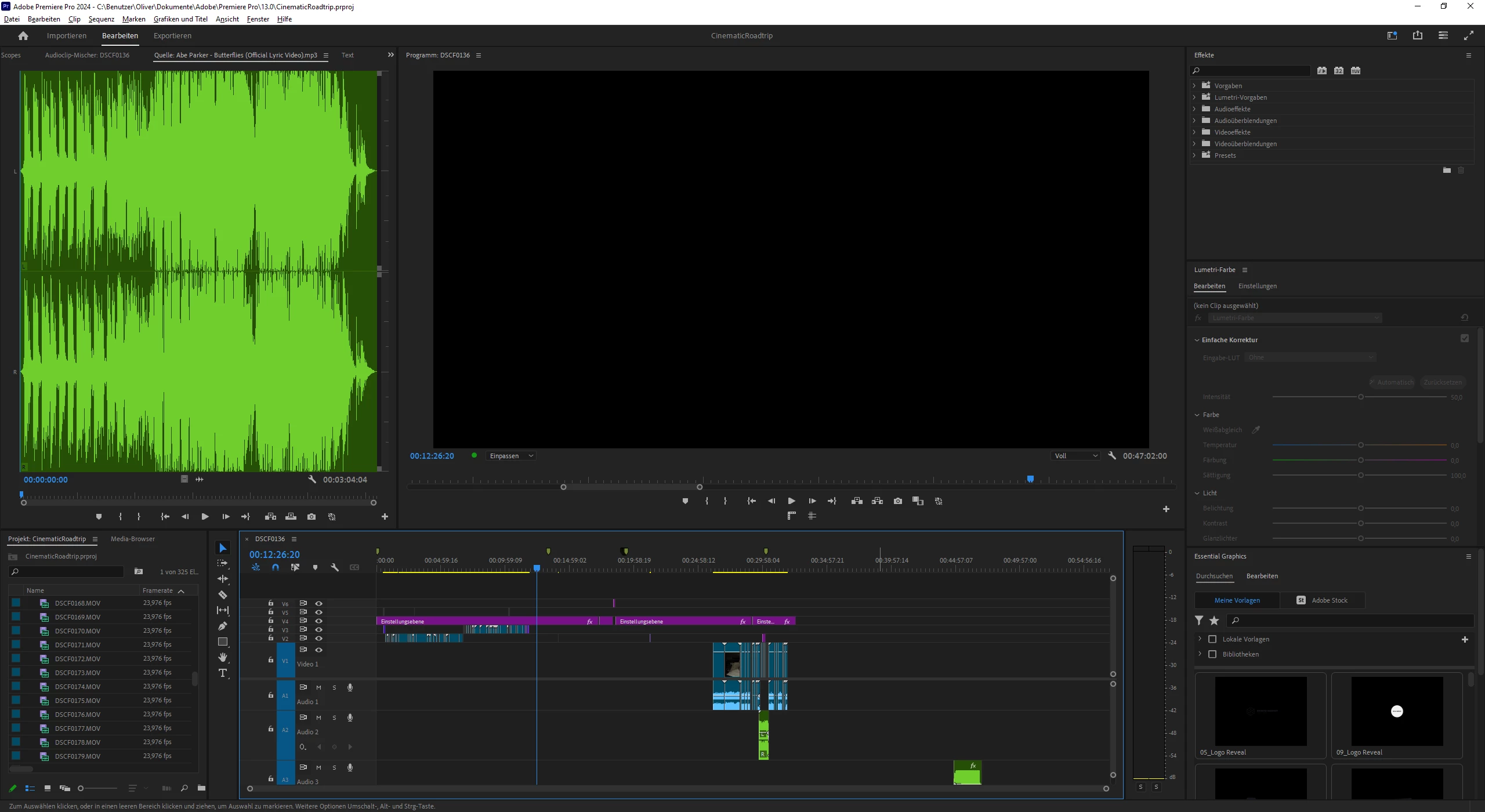Play the Program monitor sequence
1485x812 pixels.
click(791, 501)
